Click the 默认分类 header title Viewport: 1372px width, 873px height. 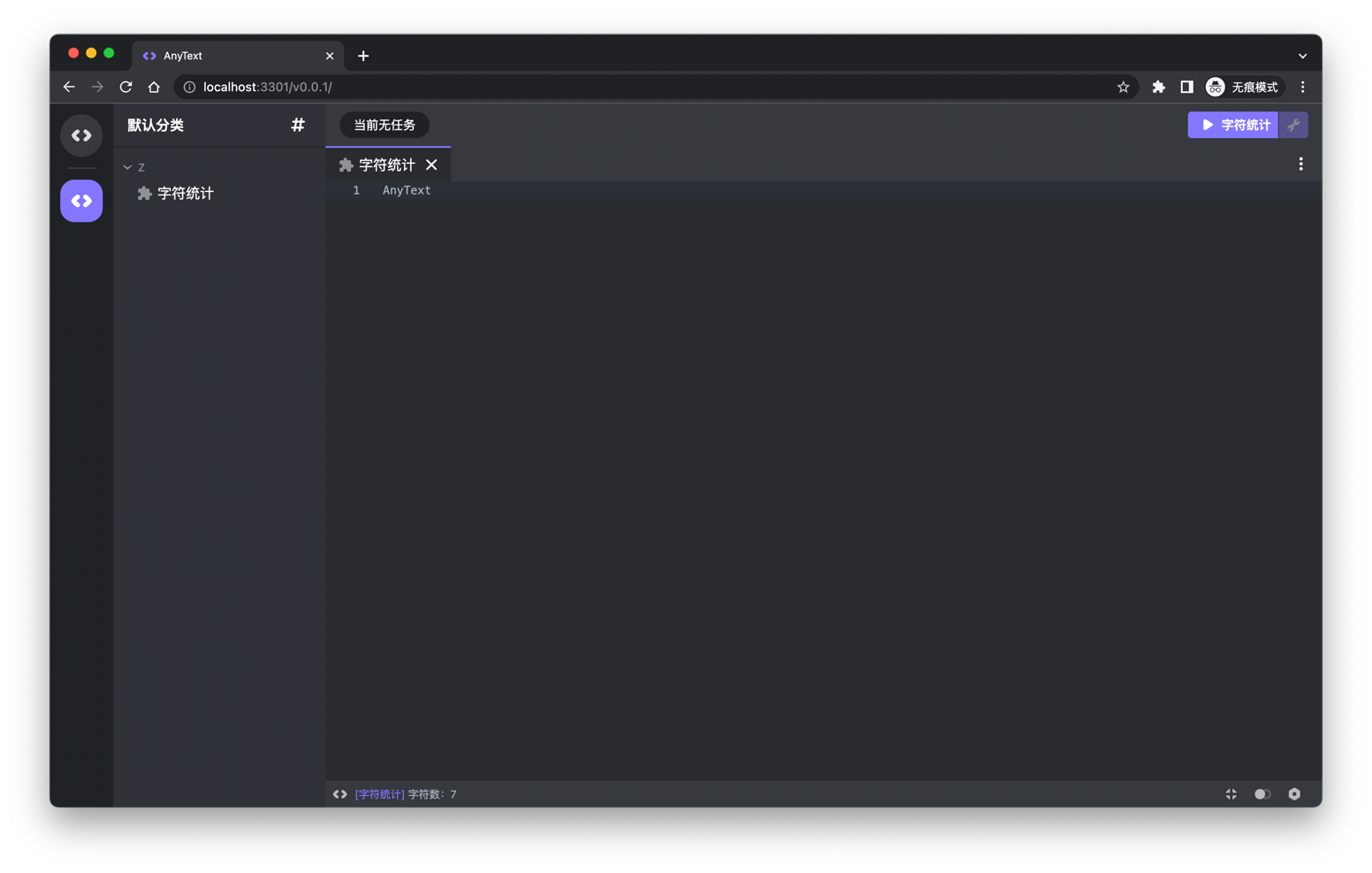pos(156,125)
